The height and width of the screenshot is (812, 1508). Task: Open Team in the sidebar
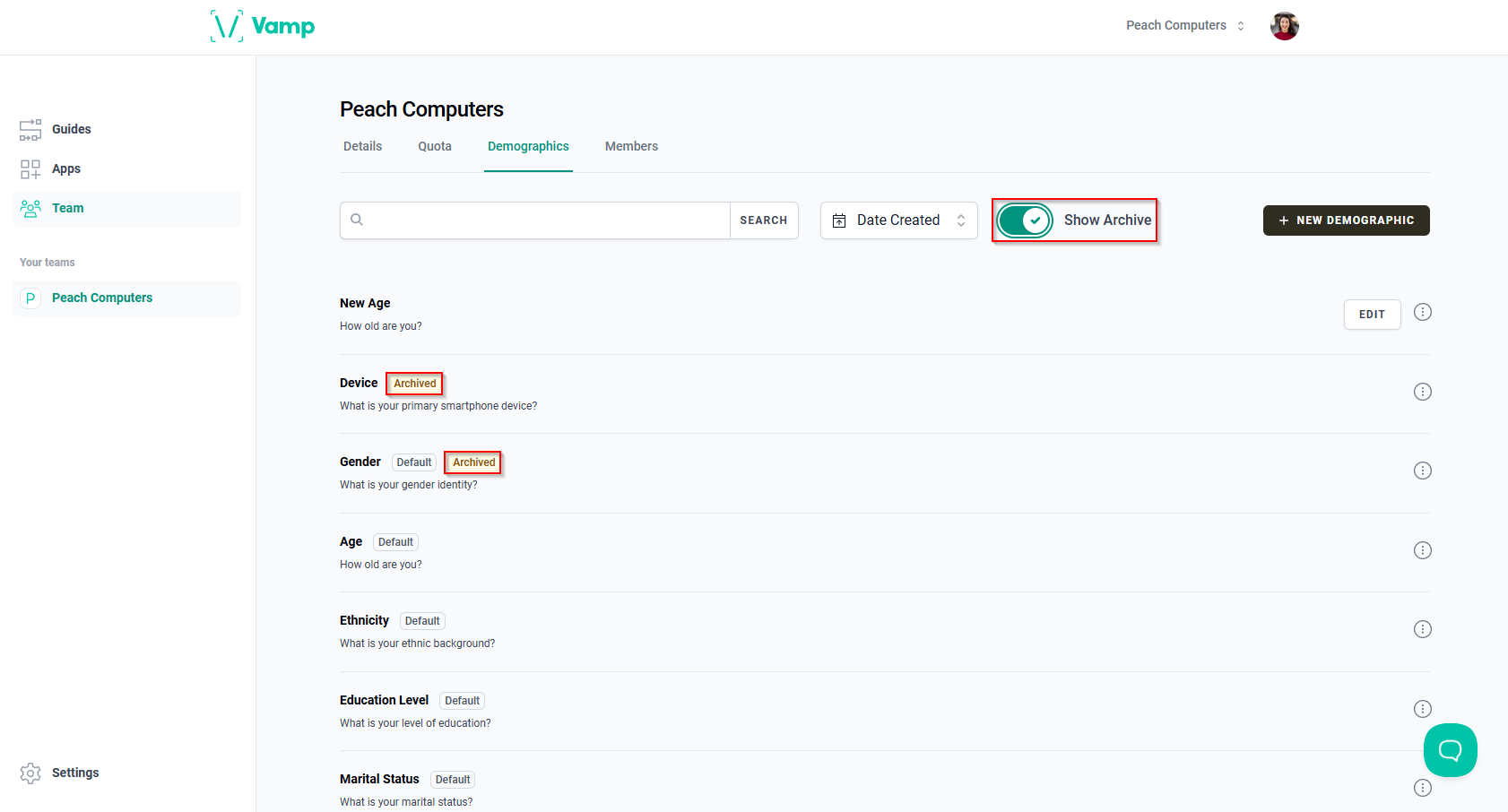coord(127,209)
